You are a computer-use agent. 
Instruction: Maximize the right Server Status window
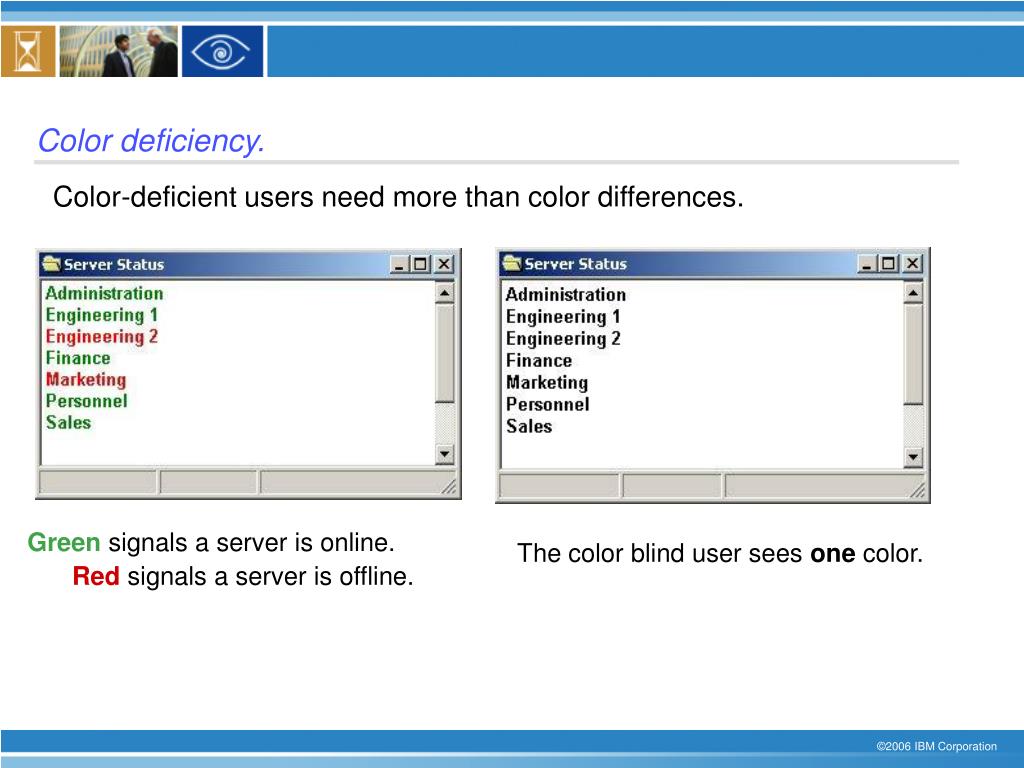pyautogui.click(x=888, y=263)
